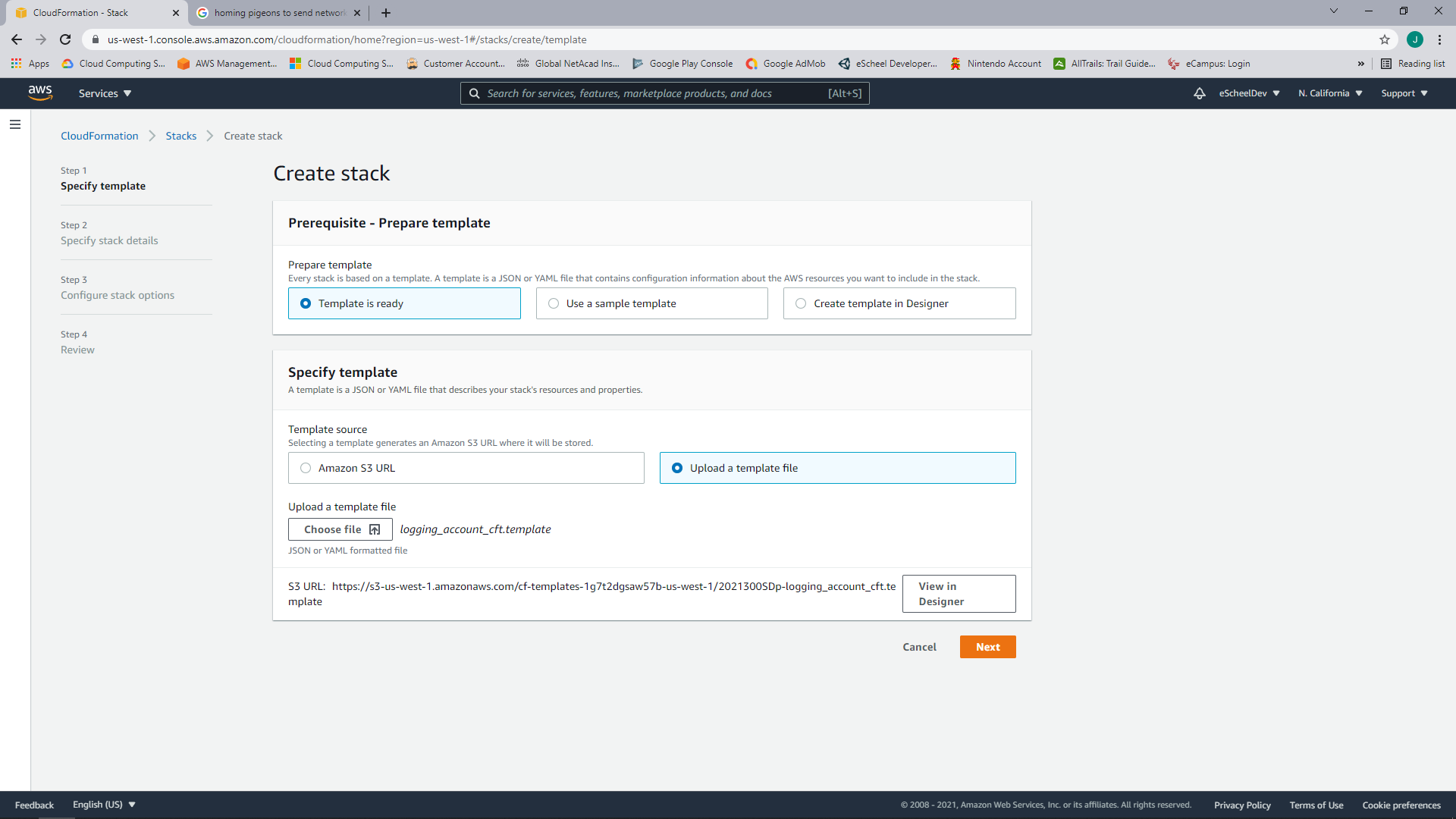Reload the page with the refresh icon
This screenshot has height=819, width=1456.
pos(64,39)
